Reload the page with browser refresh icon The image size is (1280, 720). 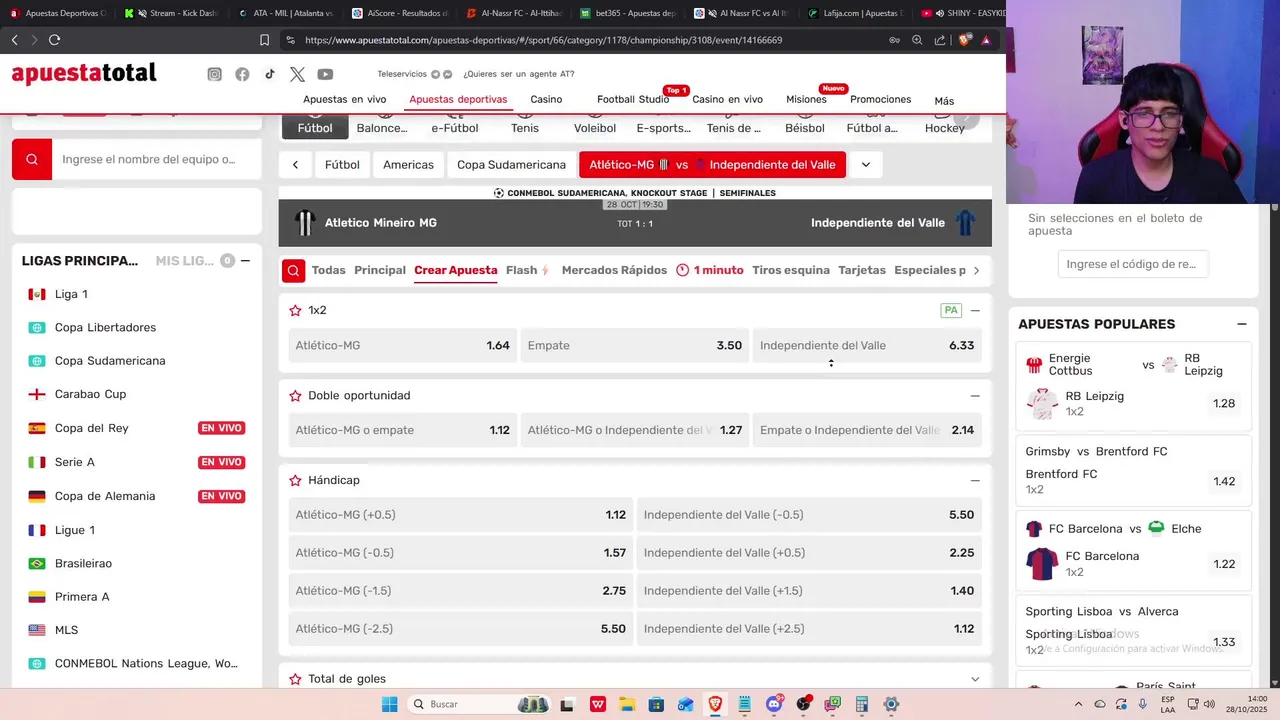[54, 40]
